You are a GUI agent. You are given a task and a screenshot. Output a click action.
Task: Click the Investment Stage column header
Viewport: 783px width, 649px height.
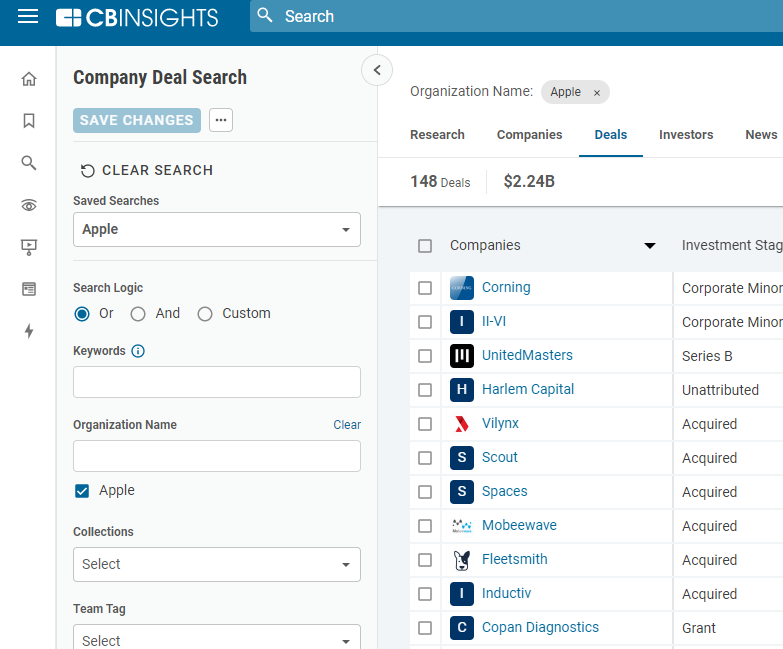[x=732, y=245]
